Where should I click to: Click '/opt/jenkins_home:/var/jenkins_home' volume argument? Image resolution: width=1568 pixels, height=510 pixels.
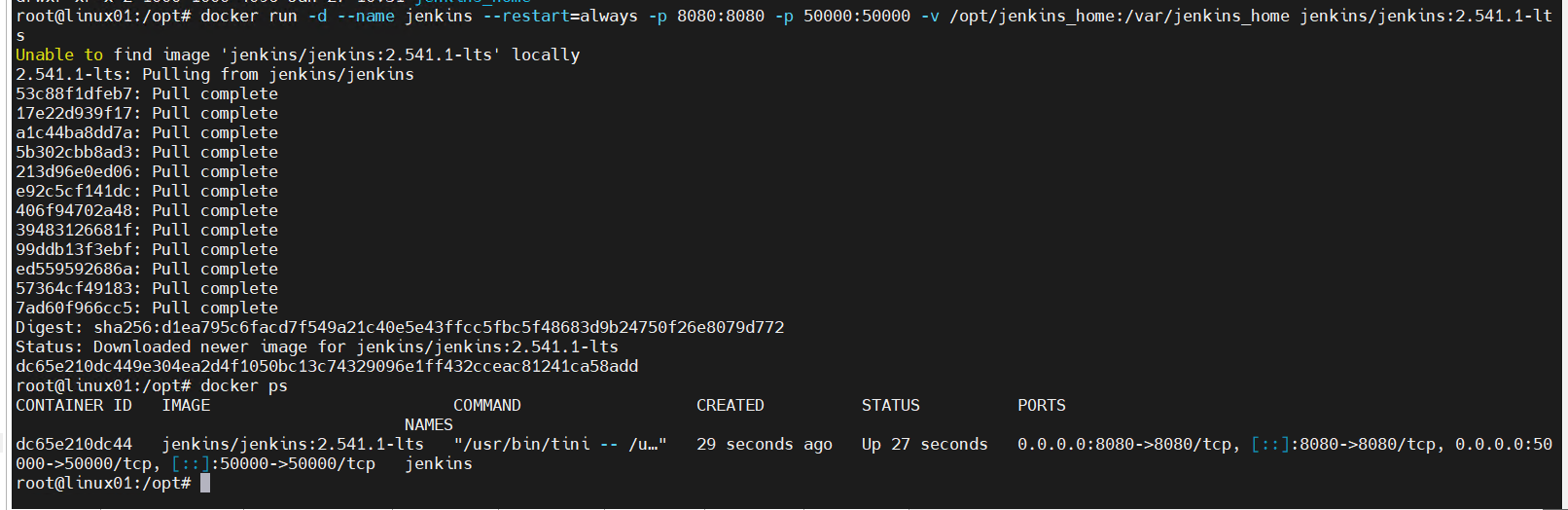click(1120, 16)
